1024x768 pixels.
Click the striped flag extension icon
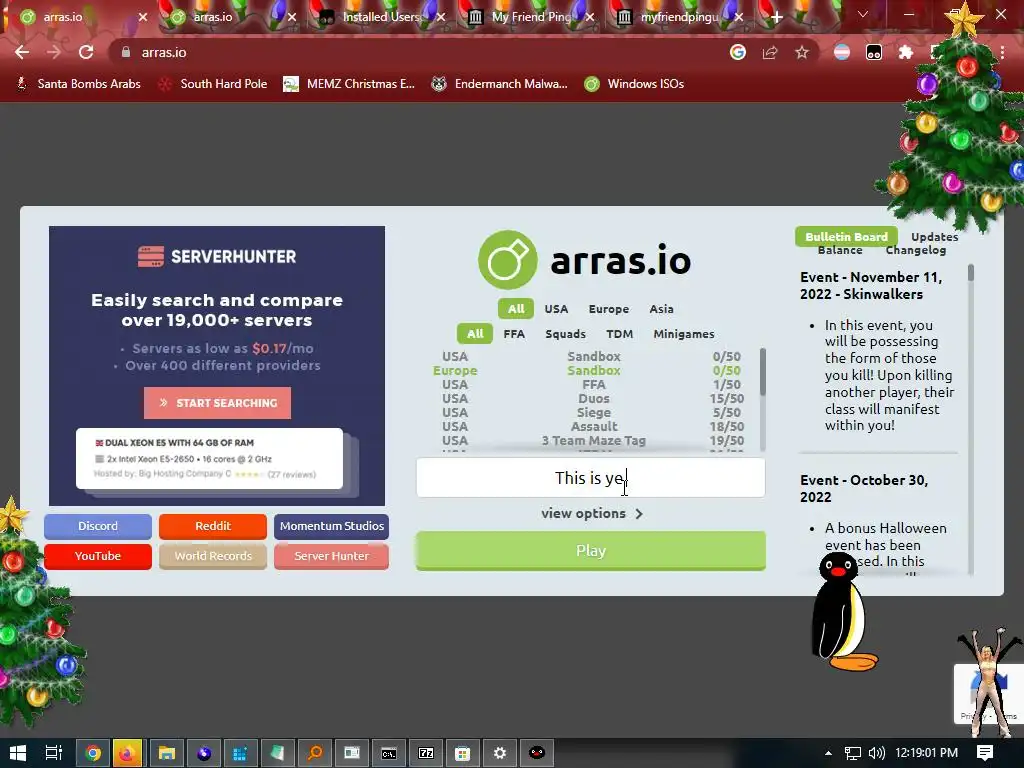tap(842, 52)
